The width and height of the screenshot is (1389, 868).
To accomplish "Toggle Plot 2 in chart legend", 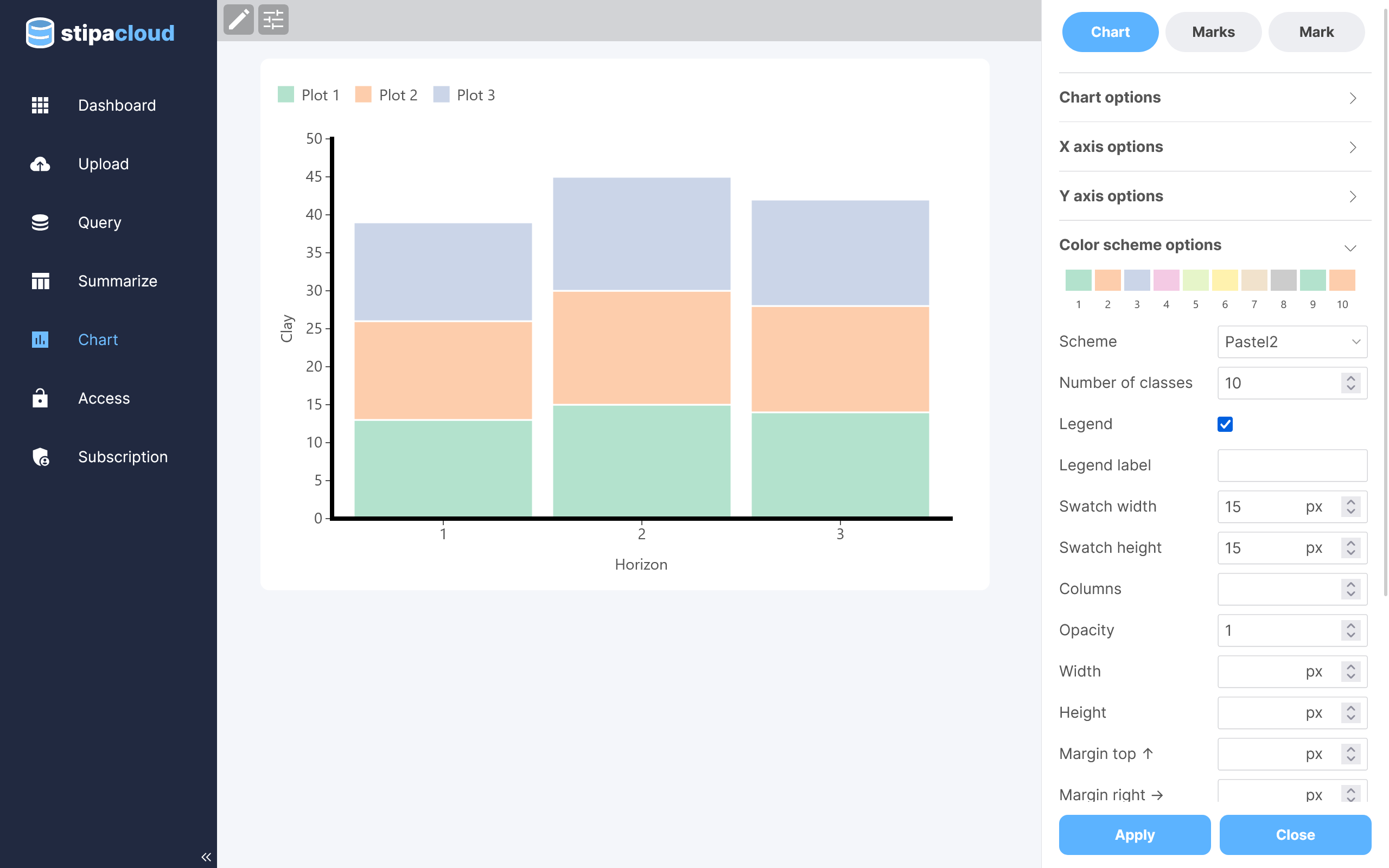I will [386, 95].
